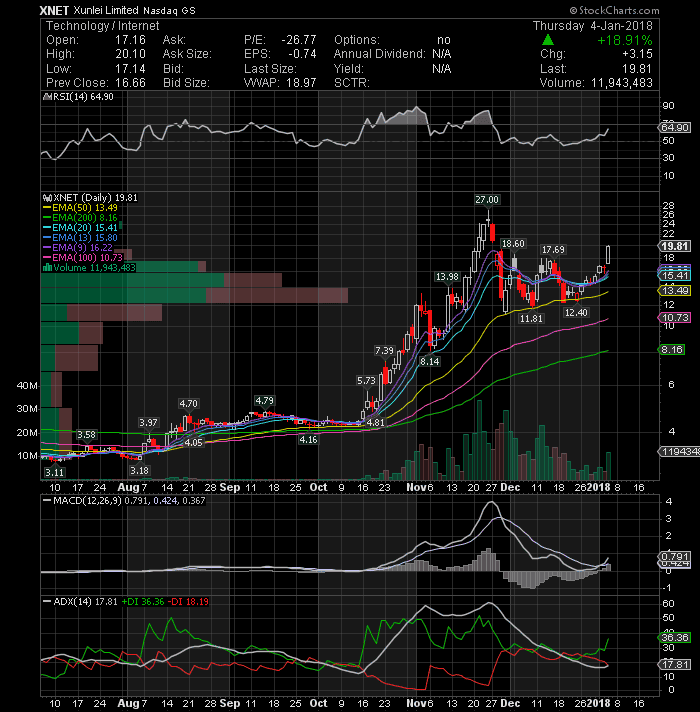Screen dimensions: 700x712
Task: Click the 4.16 low price label
Action: point(308,440)
